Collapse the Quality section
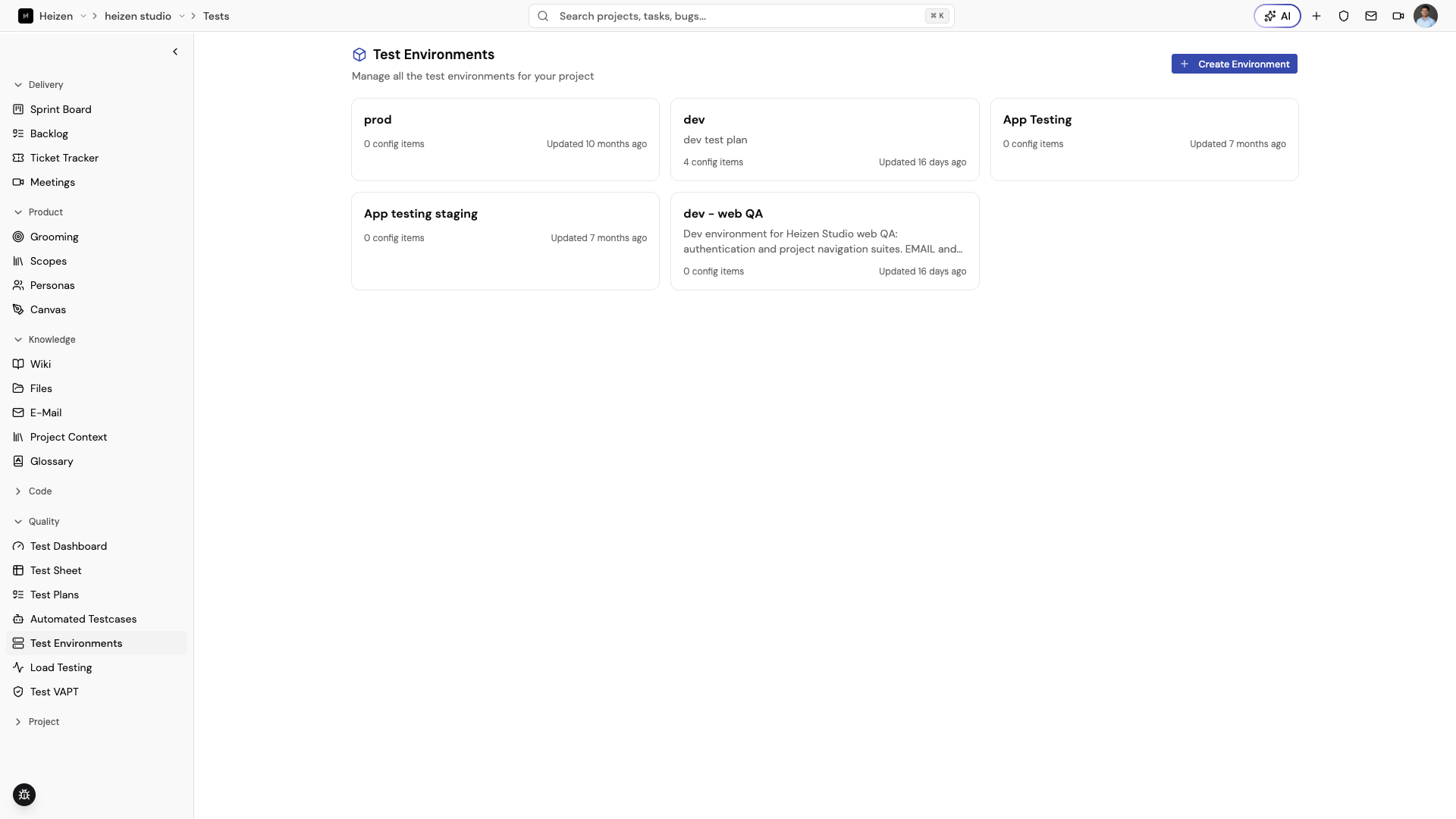 point(36,522)
